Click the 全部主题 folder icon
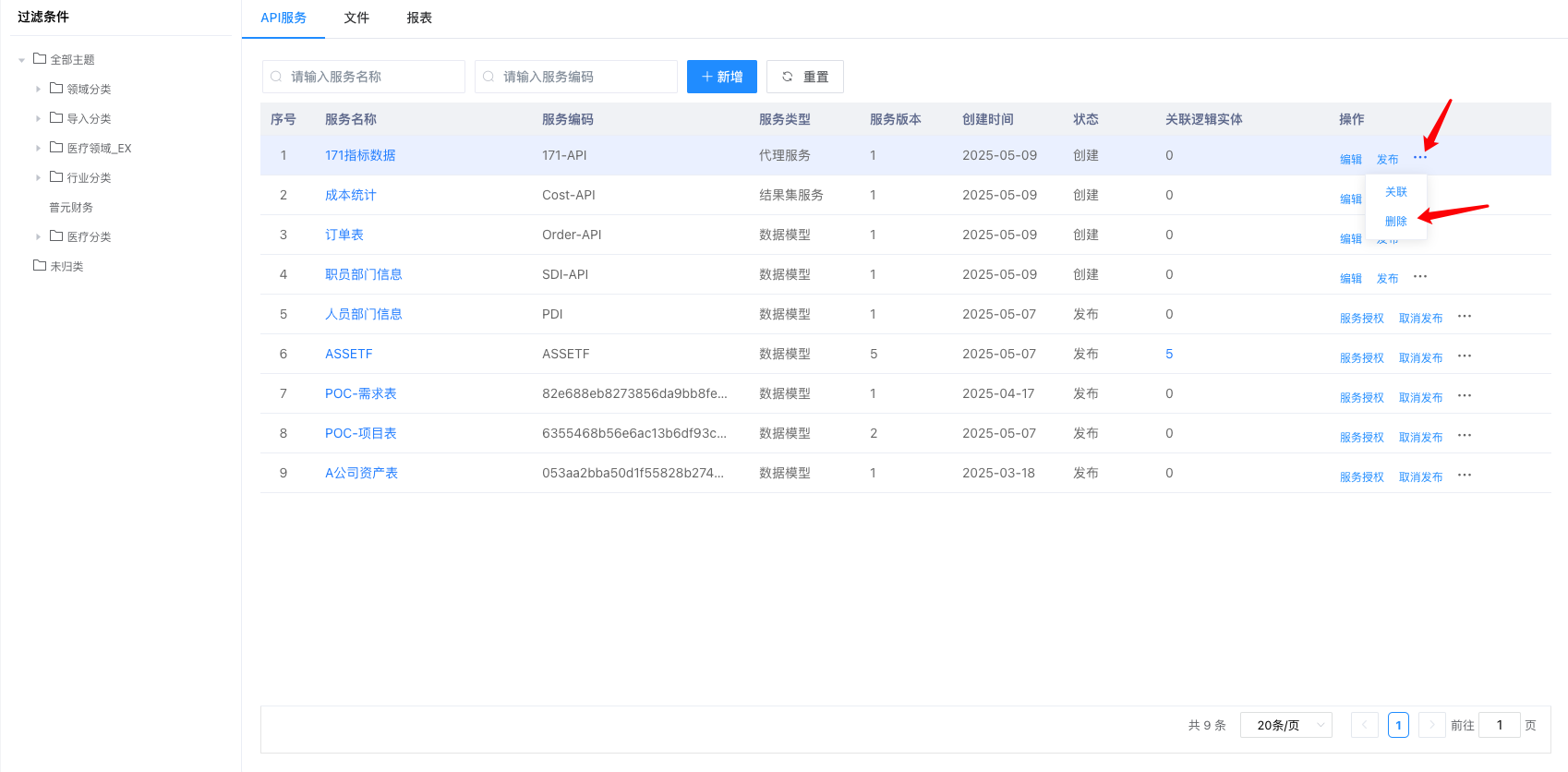The height and width of the screenshot is (772, 1568). coord(40,59)
